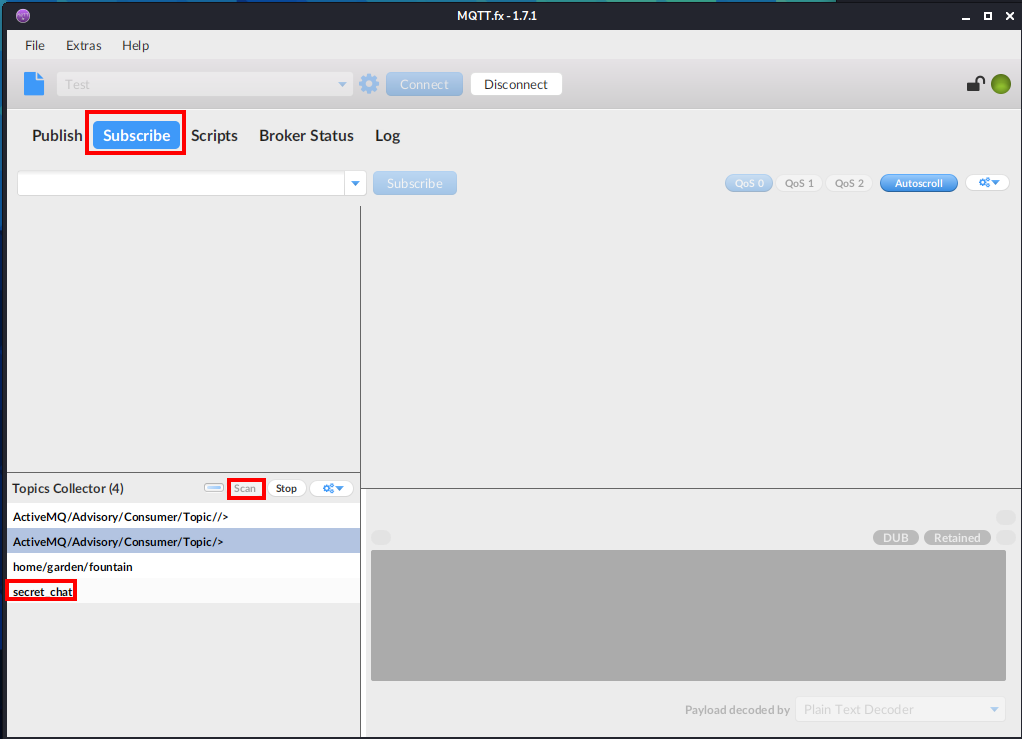Image resolution: width=1022 pixels, height=739 pixels.
Task: Create a new connection profile document
Action: 33,83
